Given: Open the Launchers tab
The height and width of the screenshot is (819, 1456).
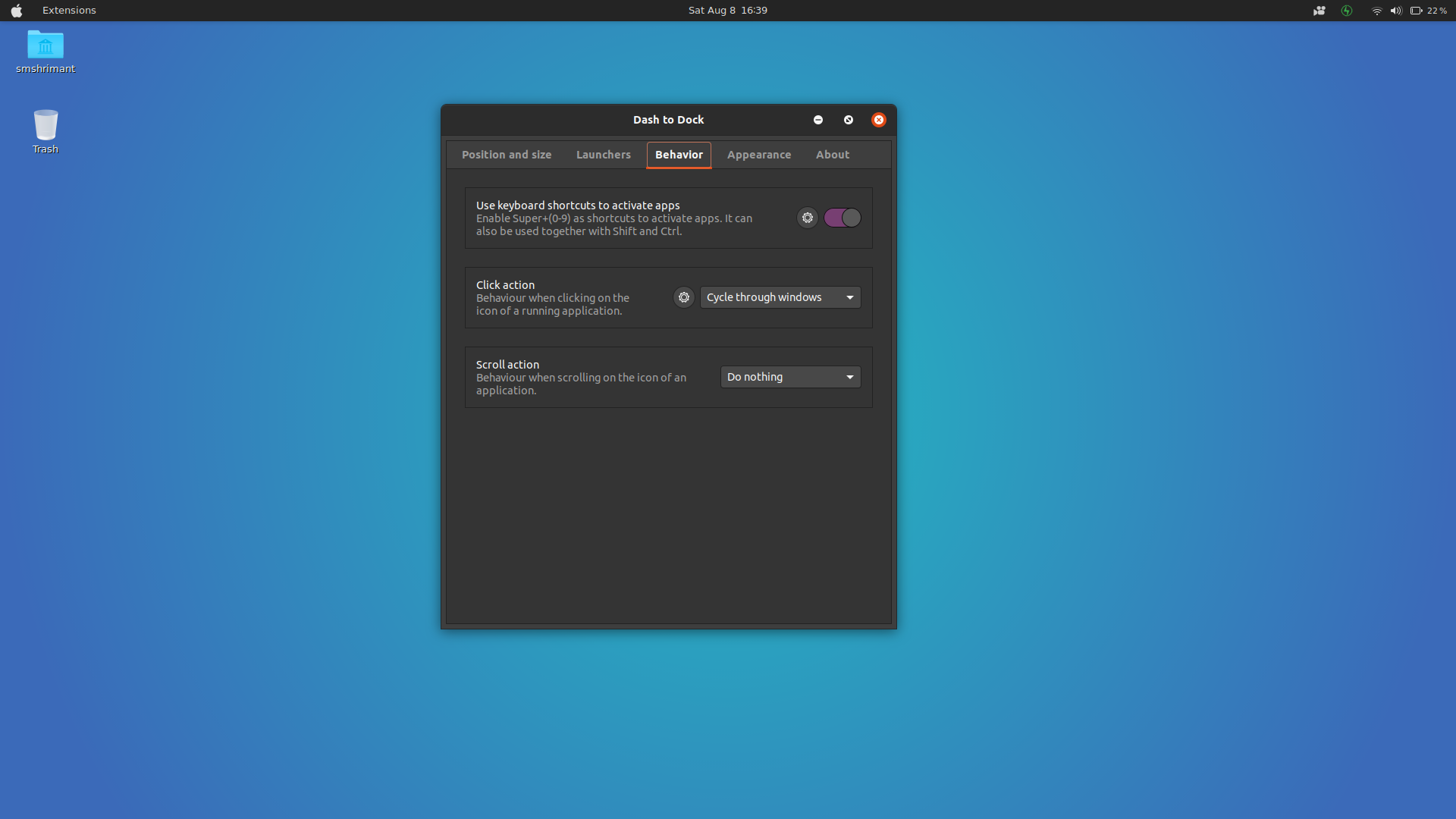Looking at the screenshot, I should click(x=604, y=155).
